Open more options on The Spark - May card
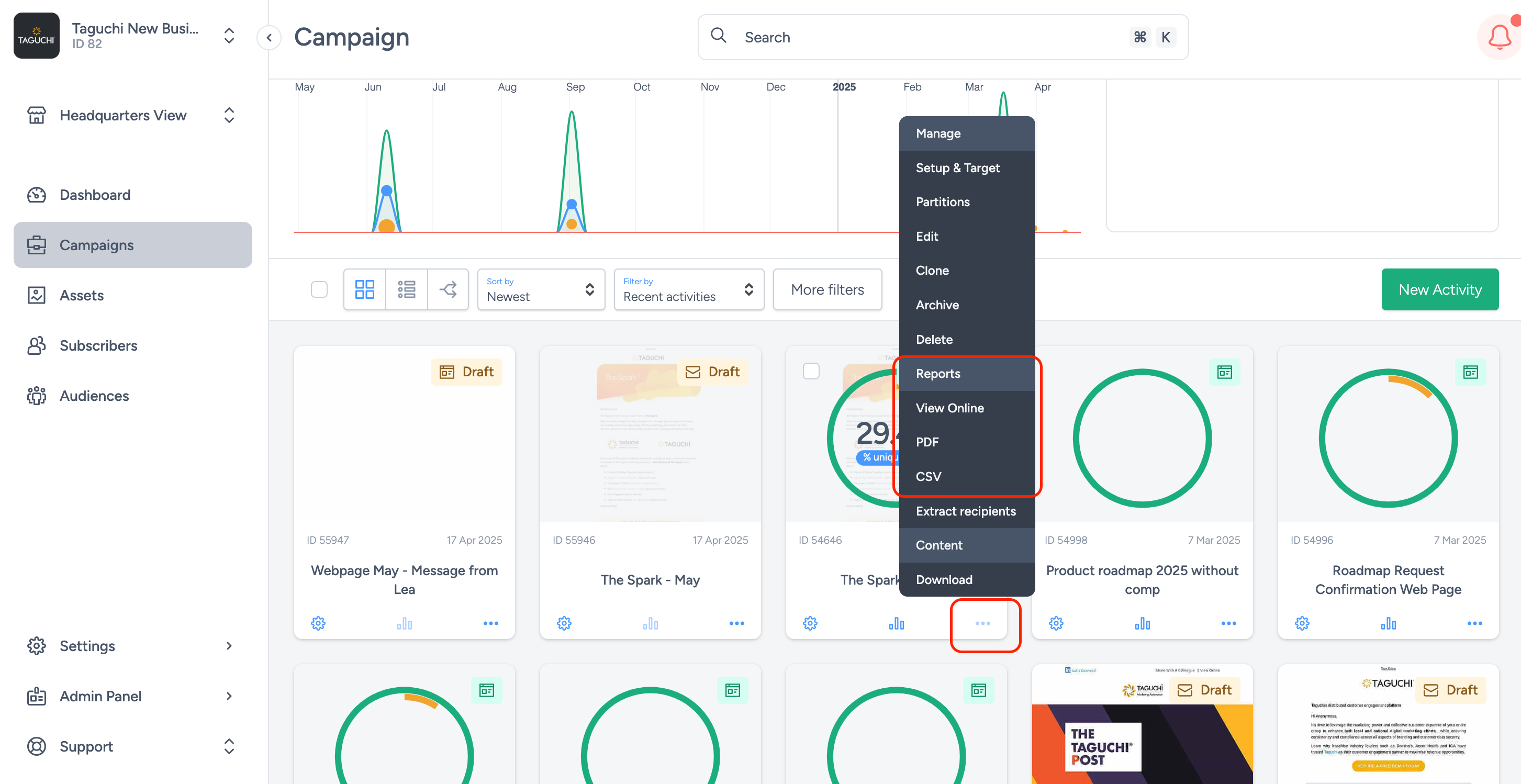This screenshot has width=1521, height=784. point(736,623)
